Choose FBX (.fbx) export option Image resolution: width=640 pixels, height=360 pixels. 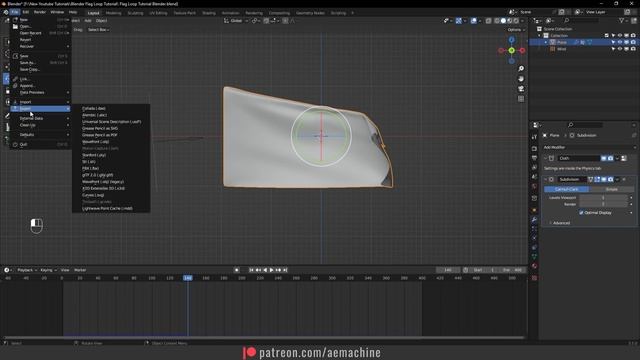(111, 168)
